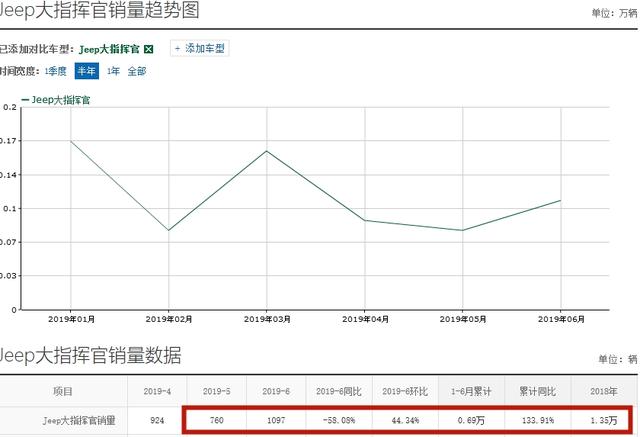Click the 2019年06月 axis label
This screenshot has width=640, height=437.
coord(561,319)
